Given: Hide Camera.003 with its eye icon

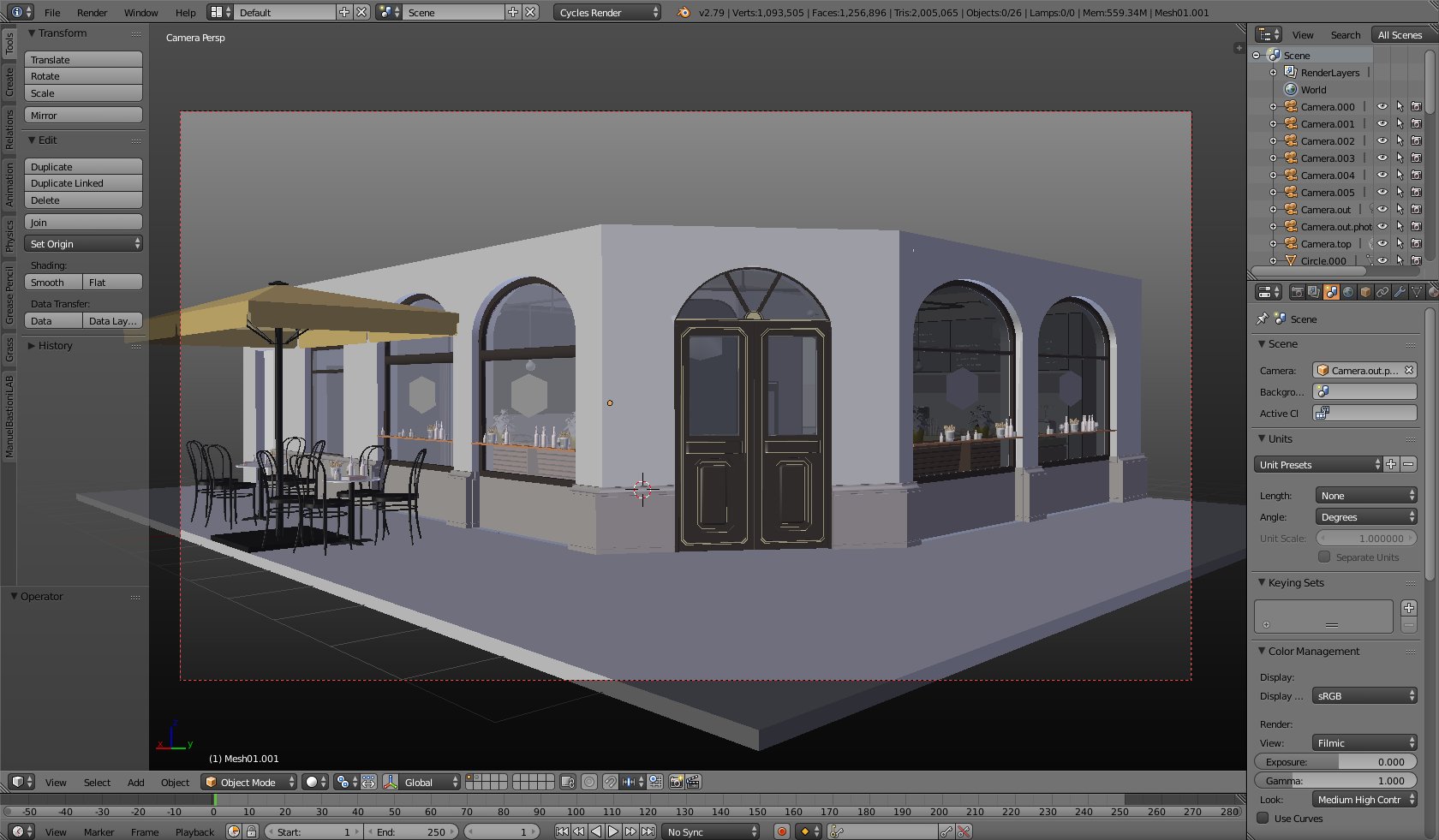Looking at the screenshot, I should click(1382, 158).
